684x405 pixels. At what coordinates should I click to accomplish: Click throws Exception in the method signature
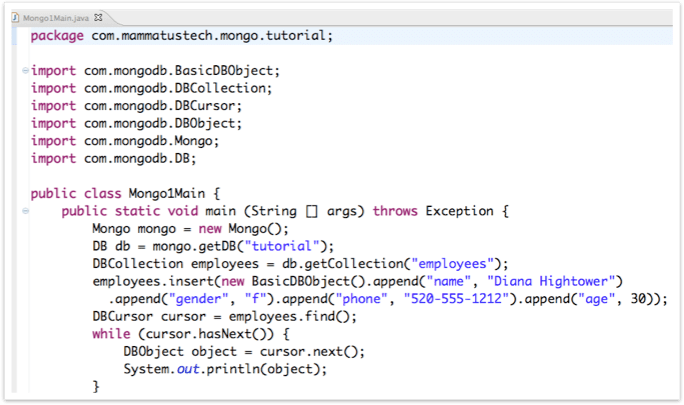[433, 211]
